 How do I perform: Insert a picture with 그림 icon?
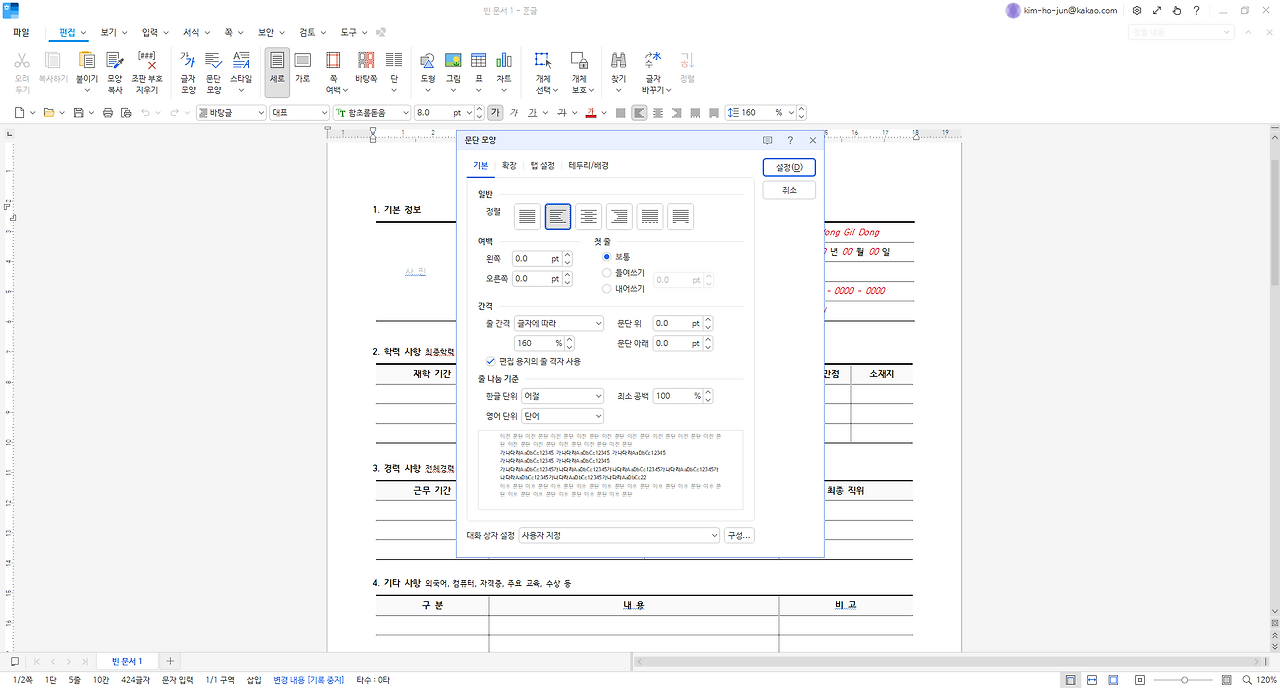point(453,71)
